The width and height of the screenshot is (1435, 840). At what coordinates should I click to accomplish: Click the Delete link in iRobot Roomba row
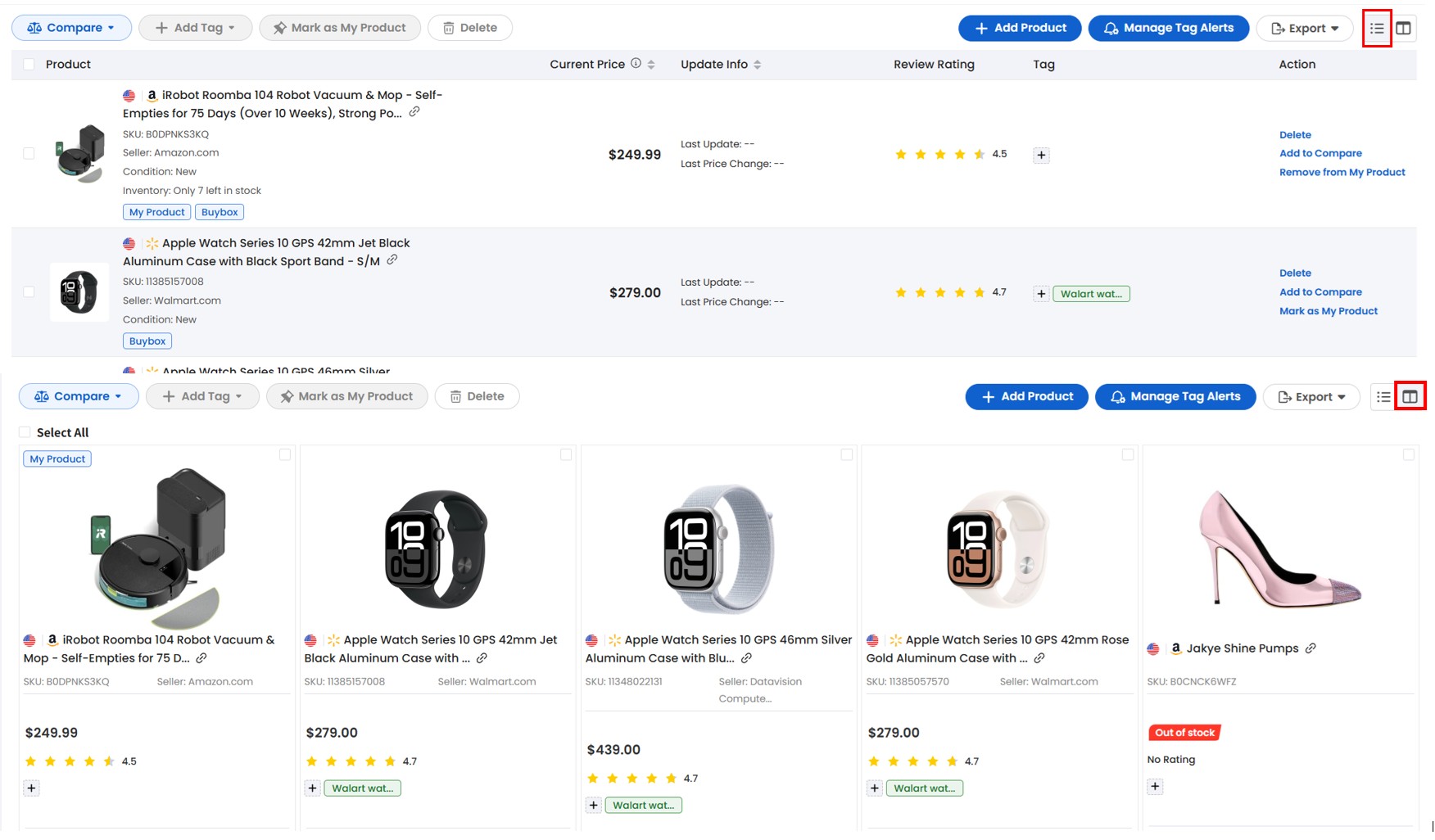1295,135
